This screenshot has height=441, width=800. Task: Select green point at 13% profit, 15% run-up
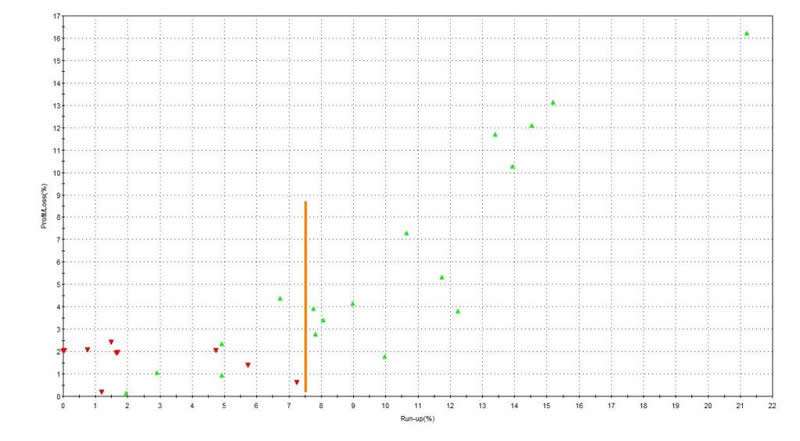click(x=553, y=103)
